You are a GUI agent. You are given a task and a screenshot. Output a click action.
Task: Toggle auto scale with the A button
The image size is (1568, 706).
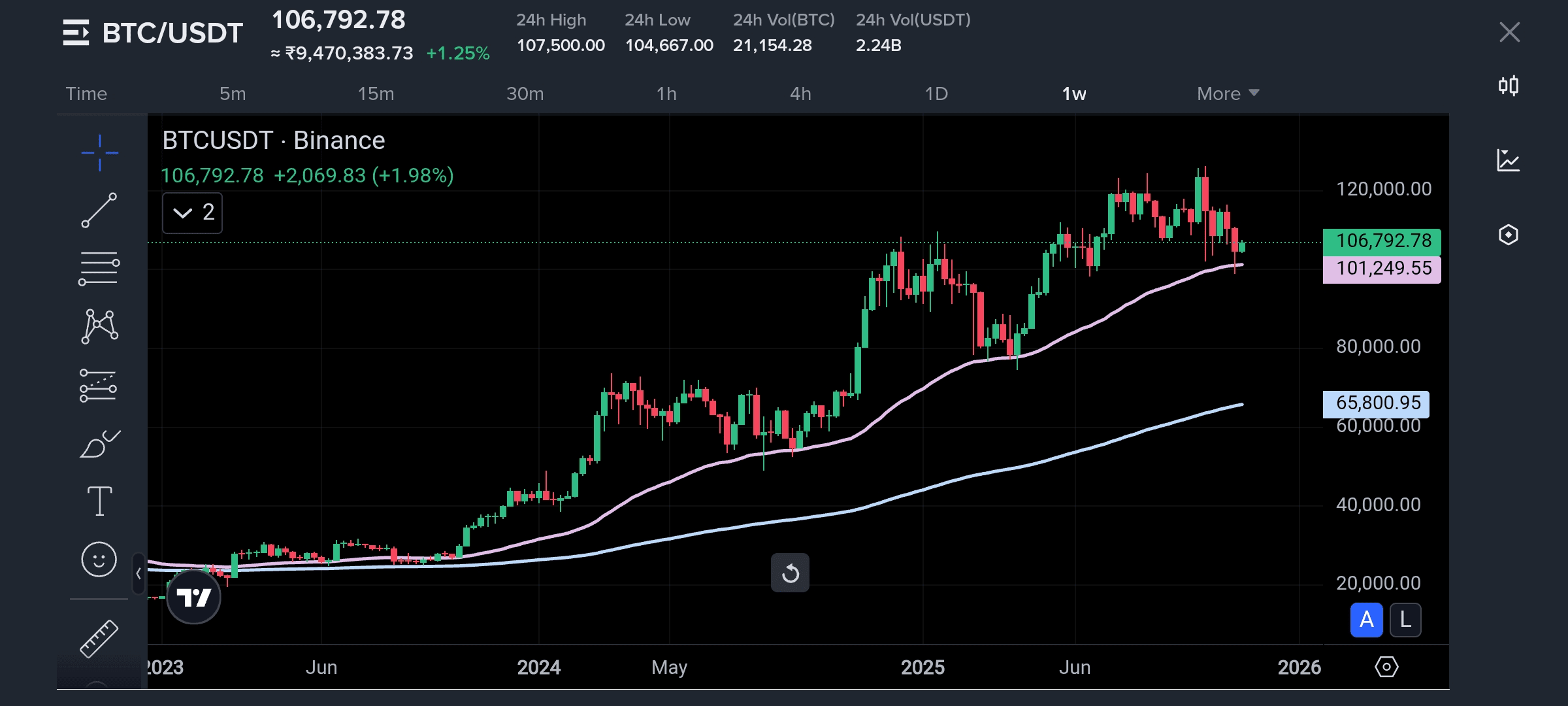pos(1366,619)
